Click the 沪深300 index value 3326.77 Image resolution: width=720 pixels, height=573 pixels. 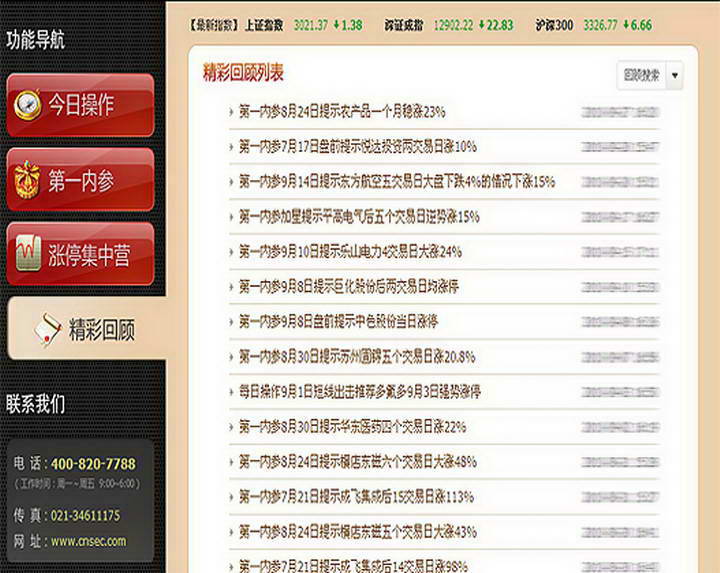[601, 25]
